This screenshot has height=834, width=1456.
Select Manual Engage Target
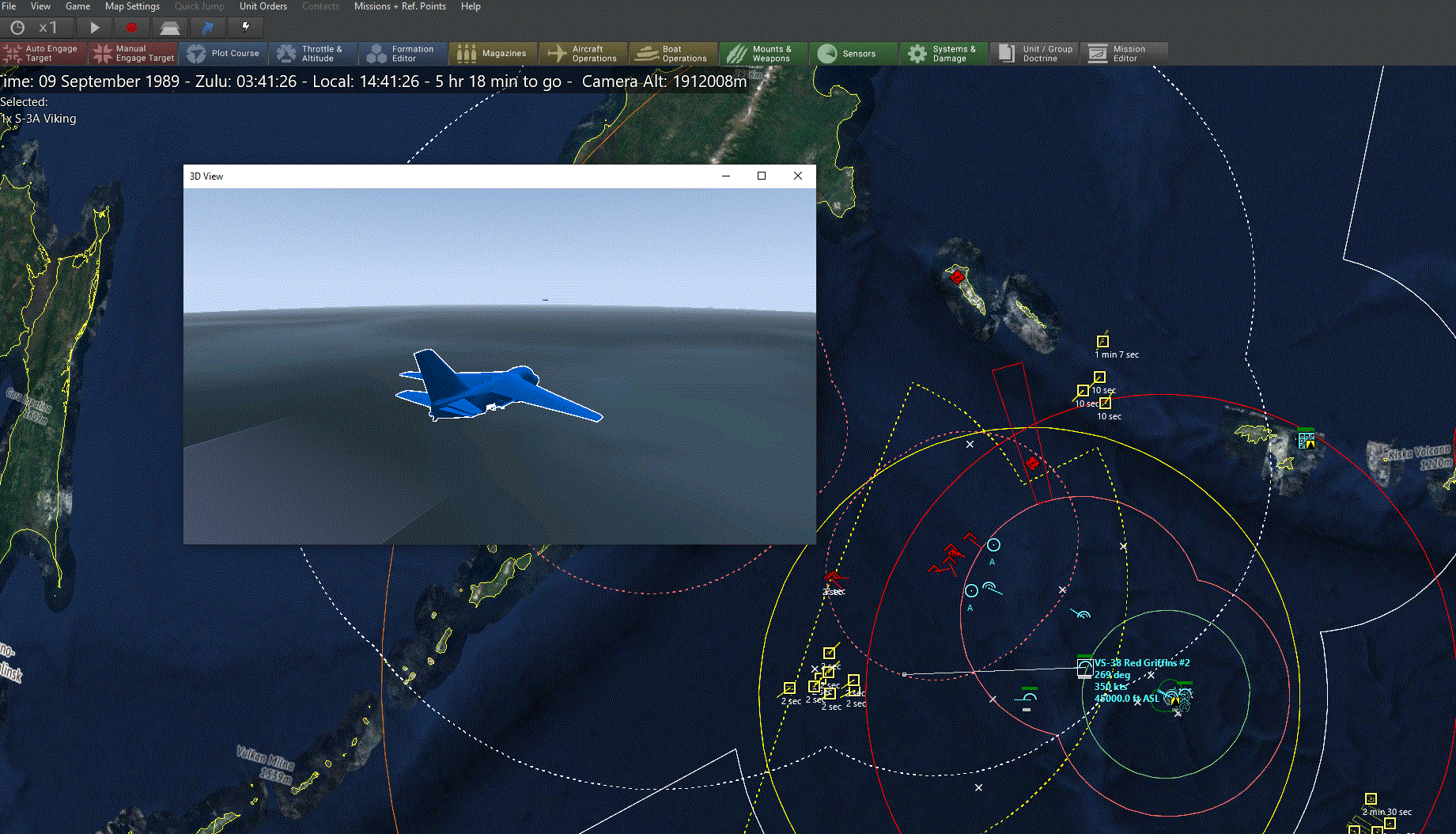(x=134, y=53)
